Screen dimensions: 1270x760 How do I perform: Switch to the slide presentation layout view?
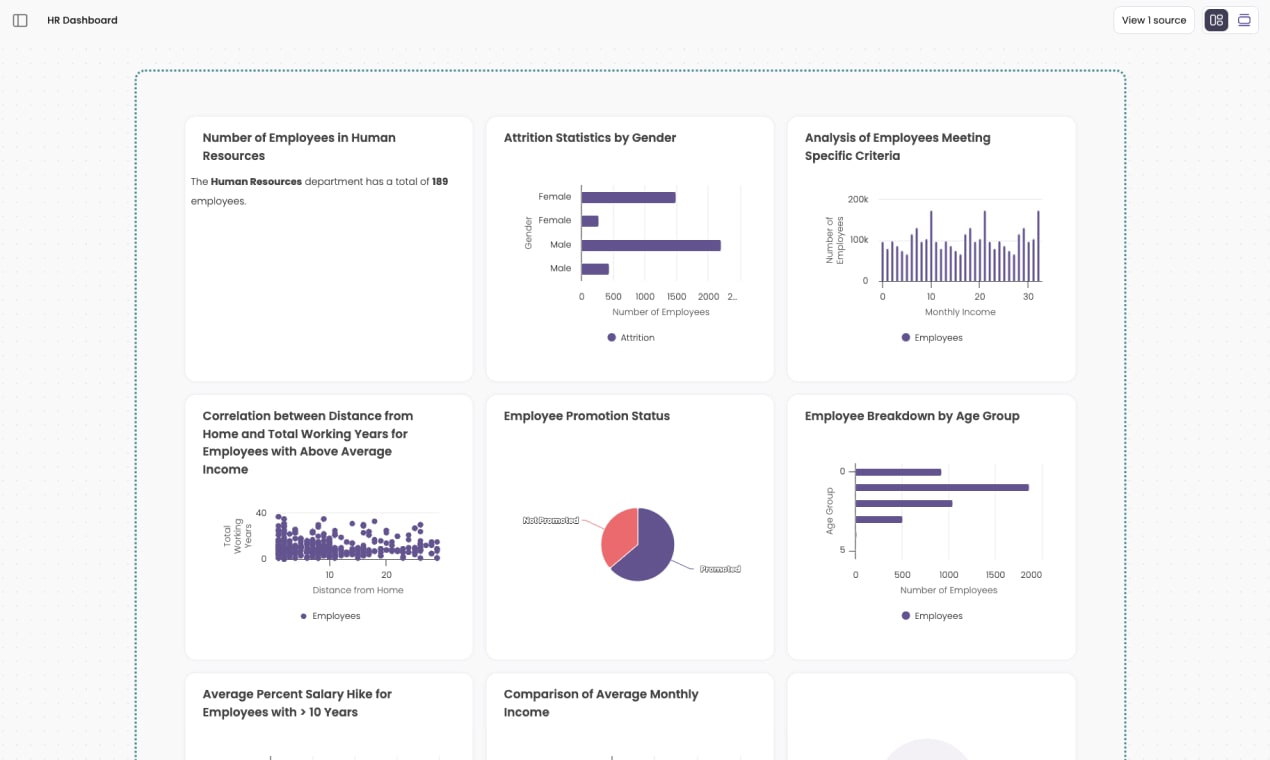1244,20
